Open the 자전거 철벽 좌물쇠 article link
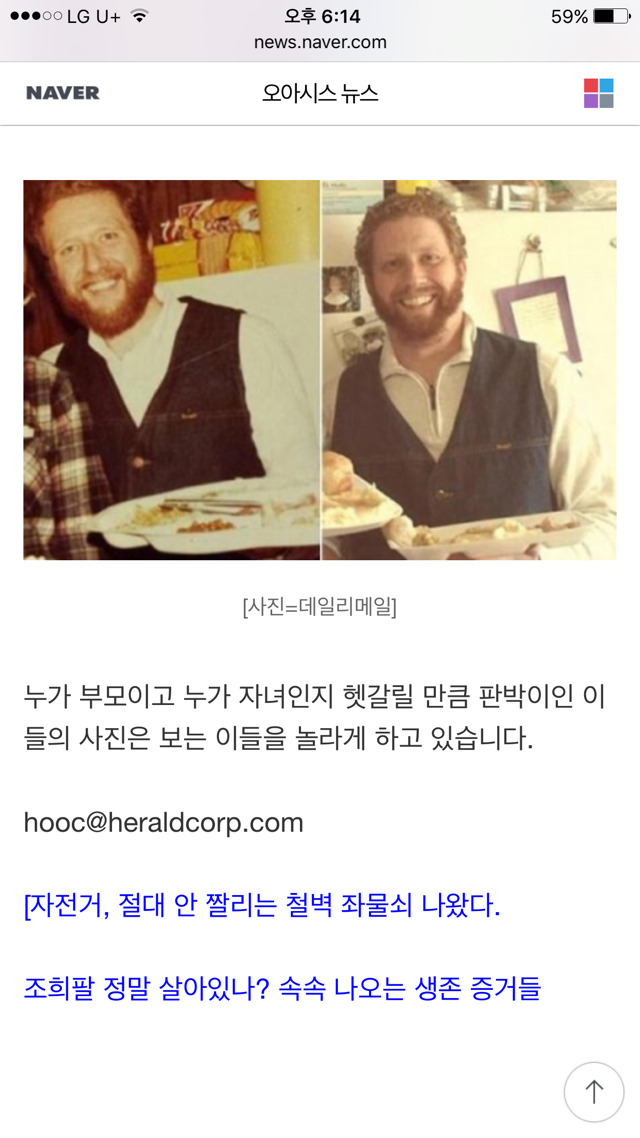This screenshot has width=640, height=1138. pos(262,906)
